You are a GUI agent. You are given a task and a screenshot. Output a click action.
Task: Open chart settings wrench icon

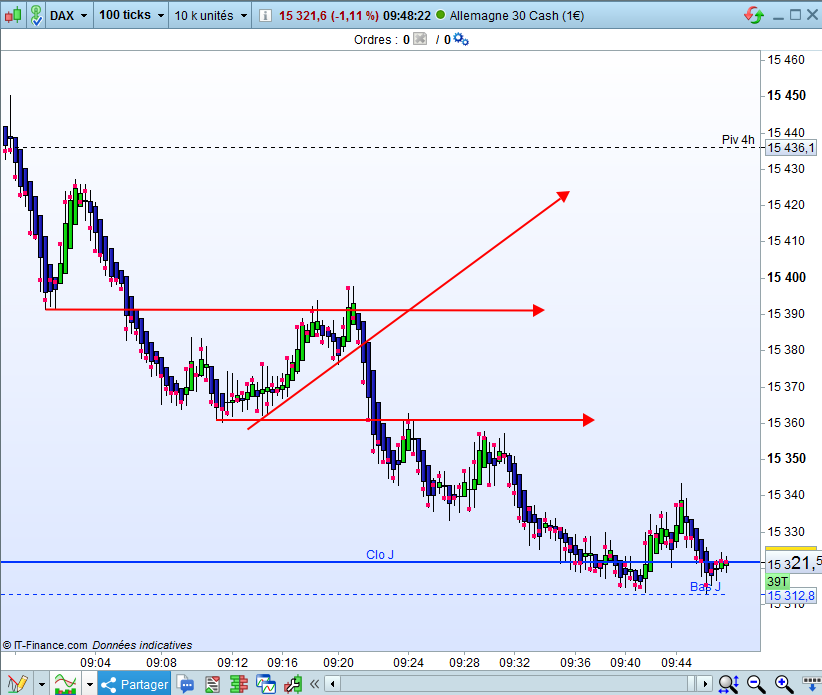tap(293, 684)
